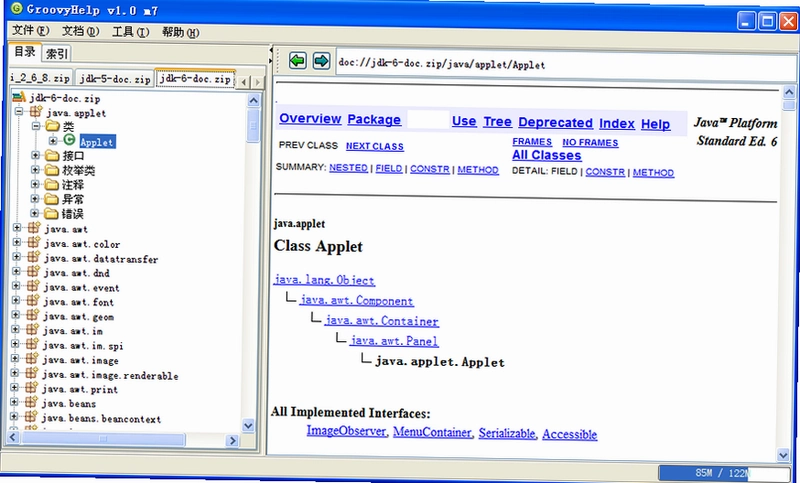Click the java.awt.im package icon
Screen dimensions: 800x483
tap(32, 329)
